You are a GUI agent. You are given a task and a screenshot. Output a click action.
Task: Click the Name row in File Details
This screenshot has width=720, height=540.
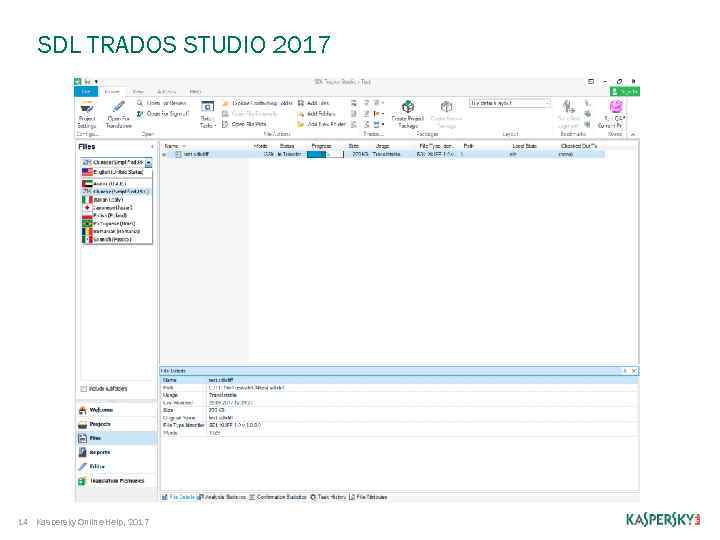pyautogui.click(x=399, y=380)
